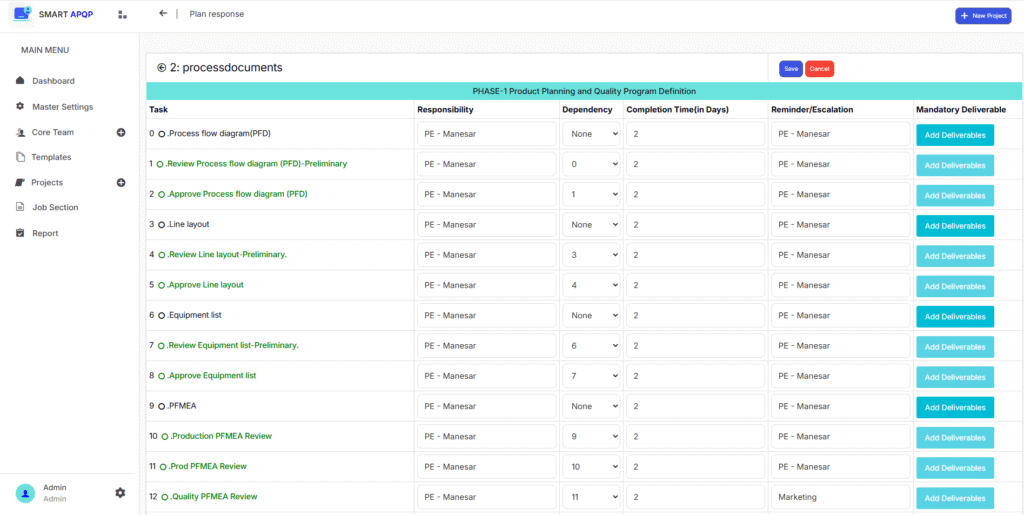Viewport: 1024px width, 515px height.
Task: Click plus icon next to Projects
Action: coord(121,183)
